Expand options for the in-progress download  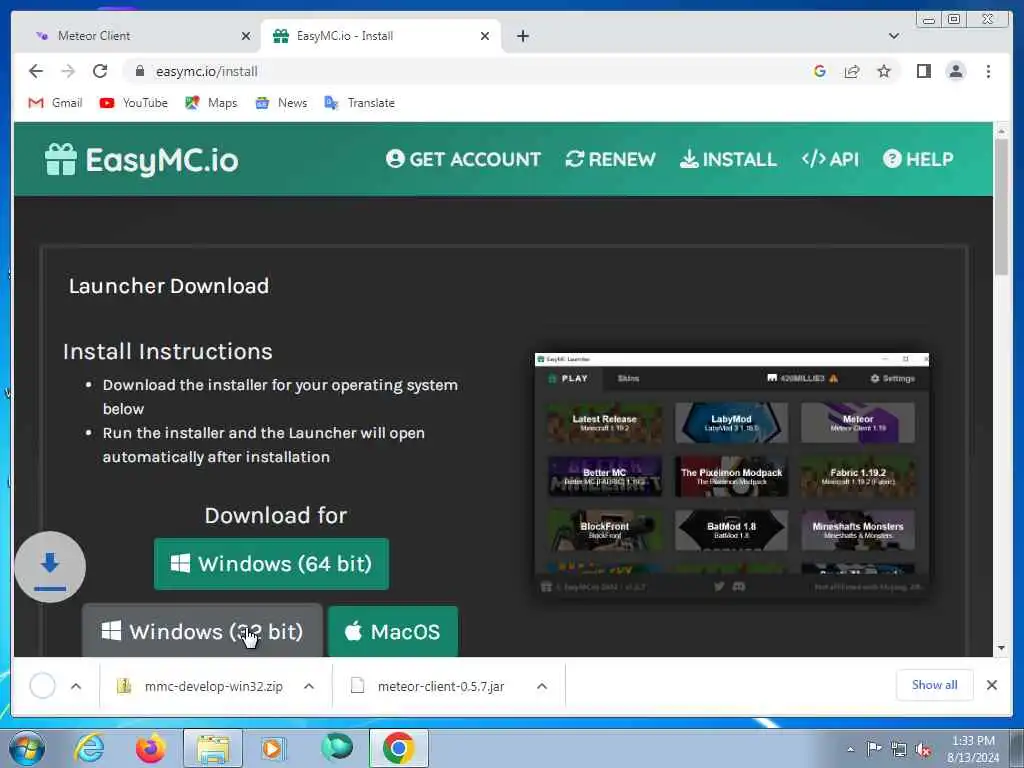76,686
